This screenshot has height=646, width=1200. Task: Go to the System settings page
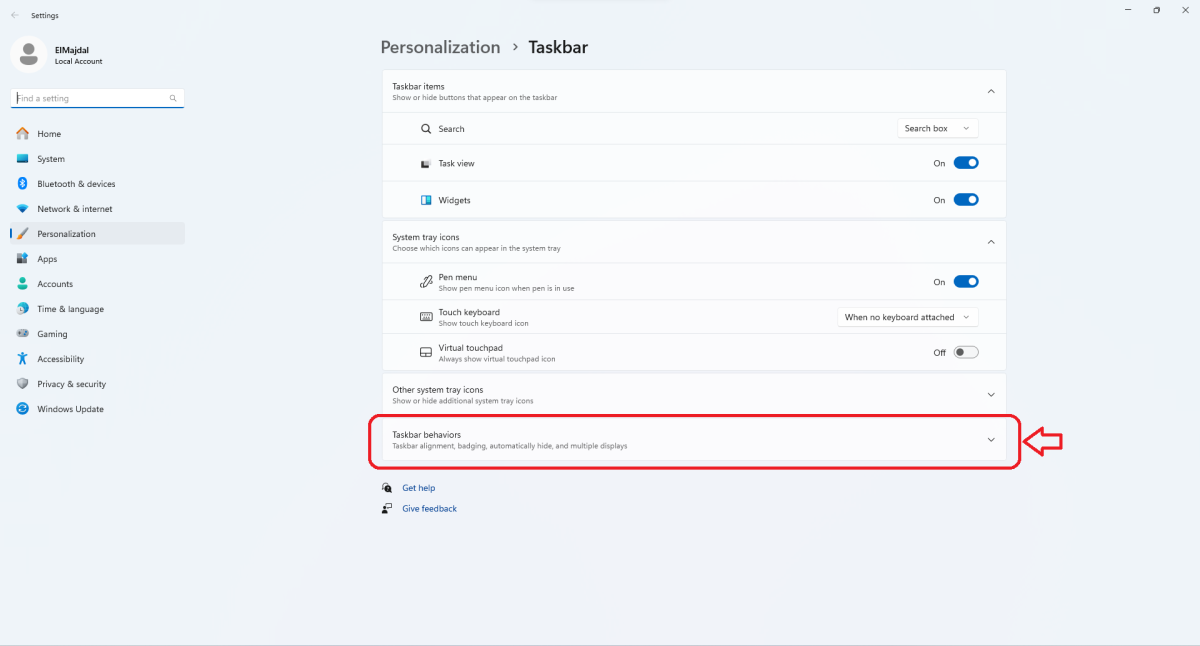[x=51, y=159]
